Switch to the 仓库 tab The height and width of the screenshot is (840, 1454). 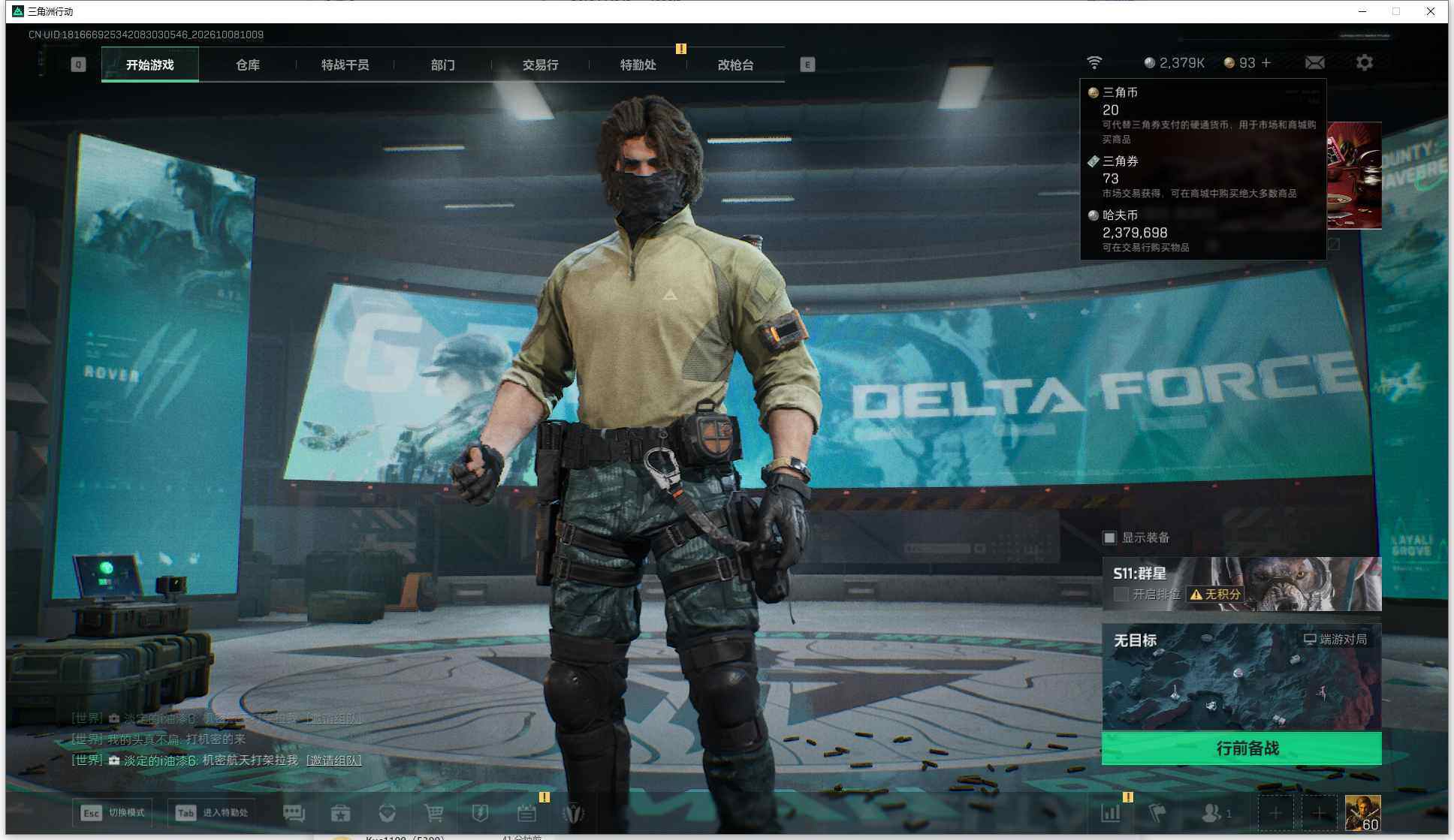tap(248, 65)
